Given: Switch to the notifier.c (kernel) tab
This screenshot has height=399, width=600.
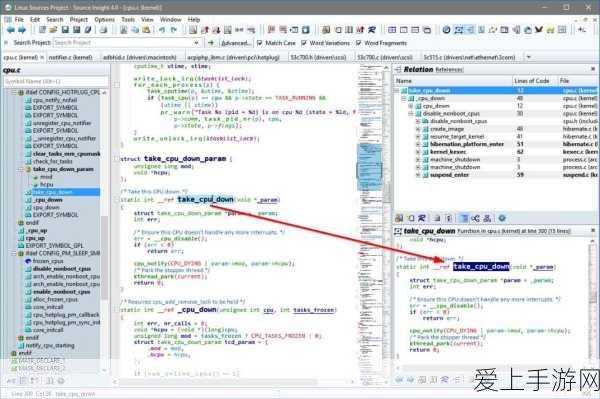Looking at the screenshot, I should [70, 57].
